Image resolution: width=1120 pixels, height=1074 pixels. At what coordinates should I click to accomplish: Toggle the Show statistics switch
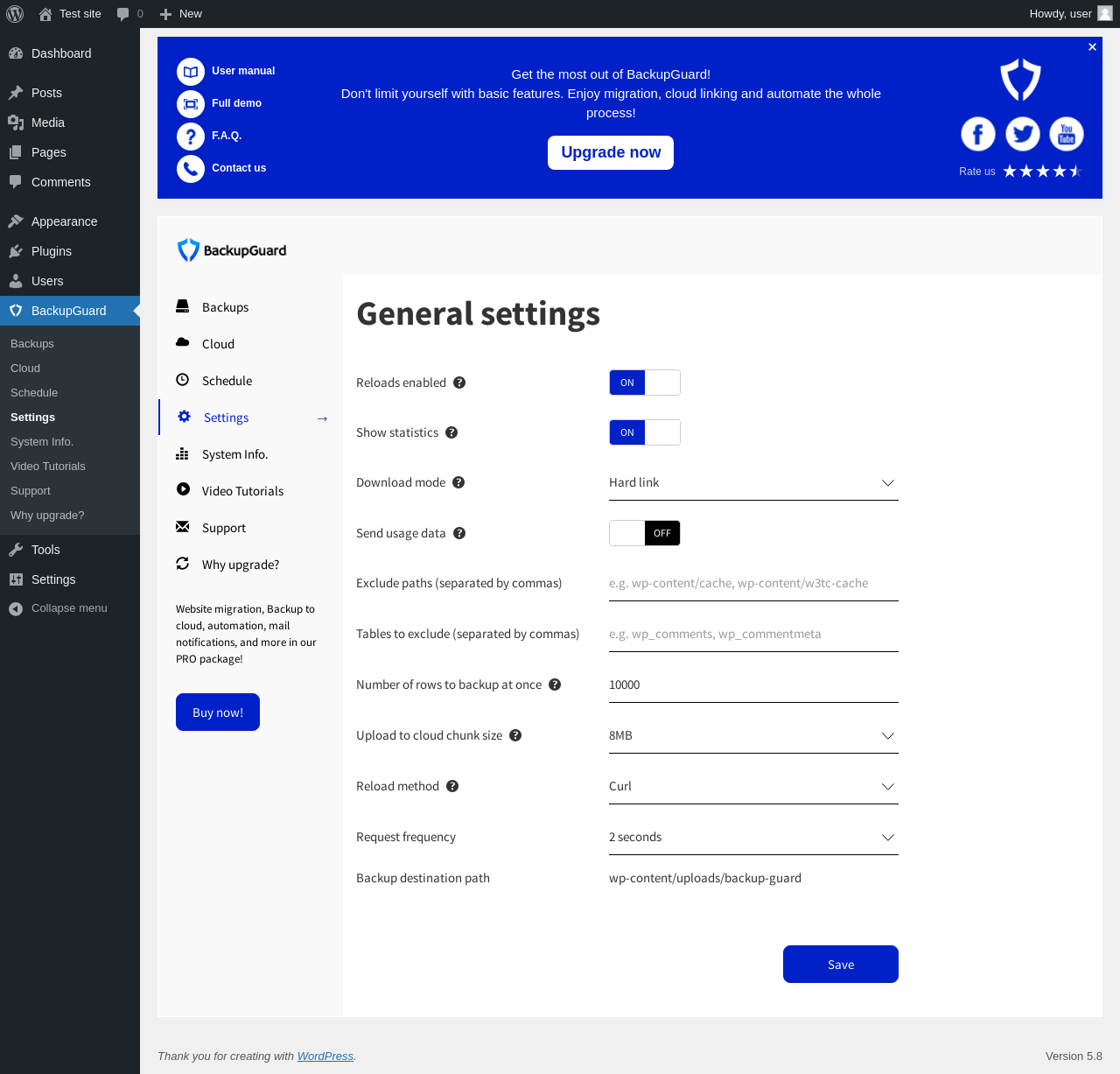point(645,432)
